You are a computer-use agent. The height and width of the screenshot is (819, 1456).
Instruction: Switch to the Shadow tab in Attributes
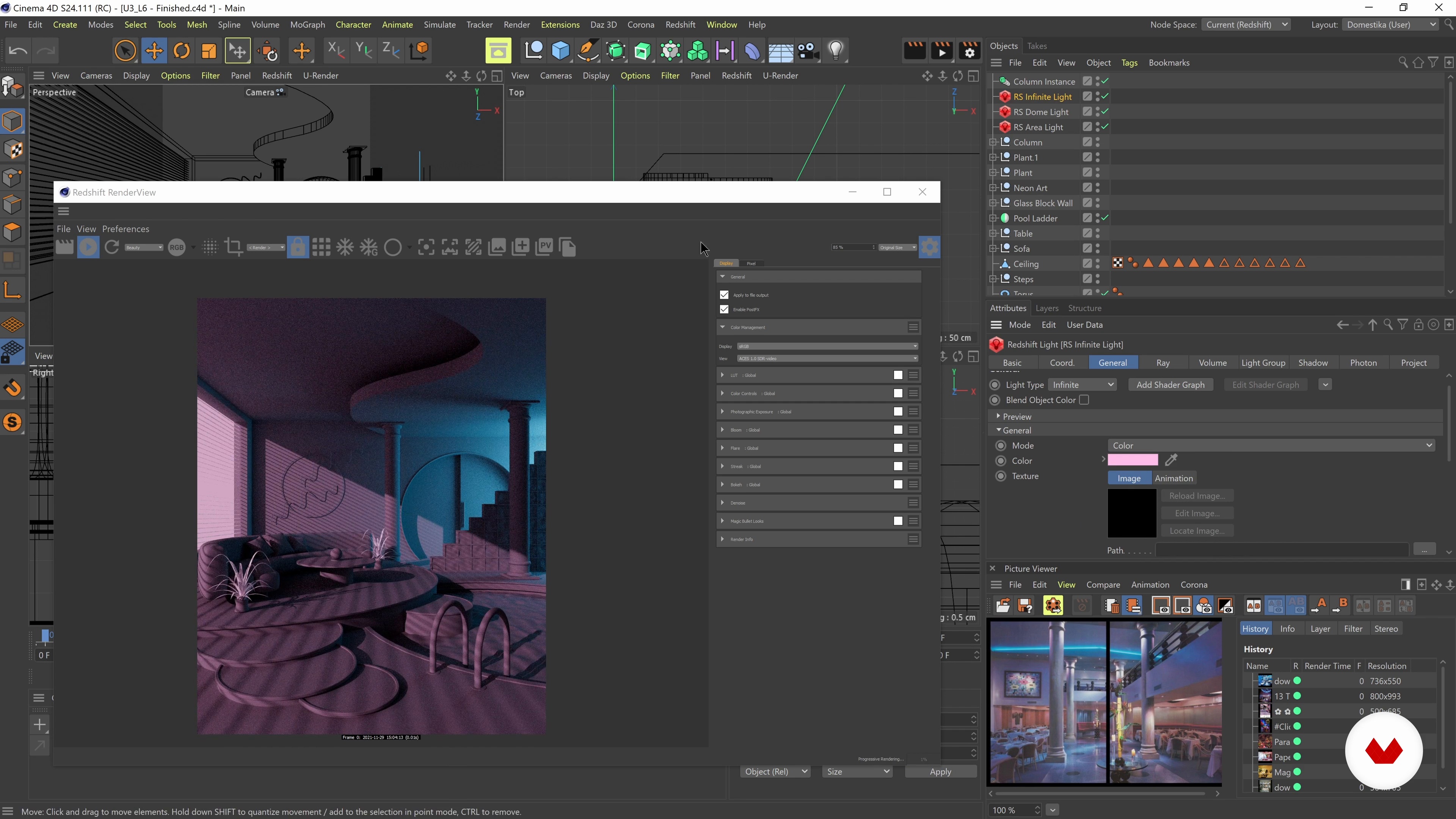point(1312,363)
